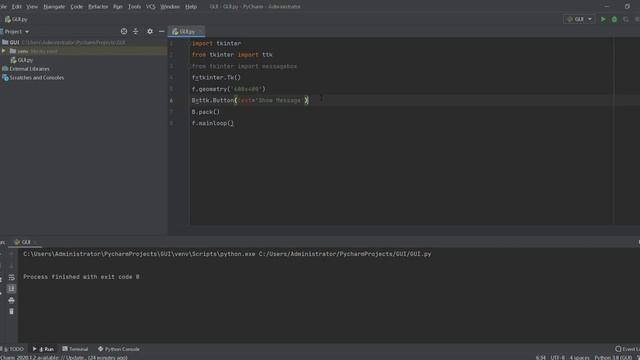
Task: Open the Code menu
Action: (77, 7)
